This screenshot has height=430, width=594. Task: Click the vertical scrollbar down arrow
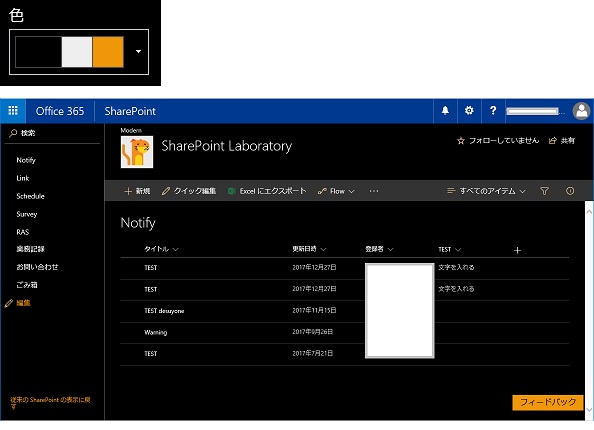[589, 410]
